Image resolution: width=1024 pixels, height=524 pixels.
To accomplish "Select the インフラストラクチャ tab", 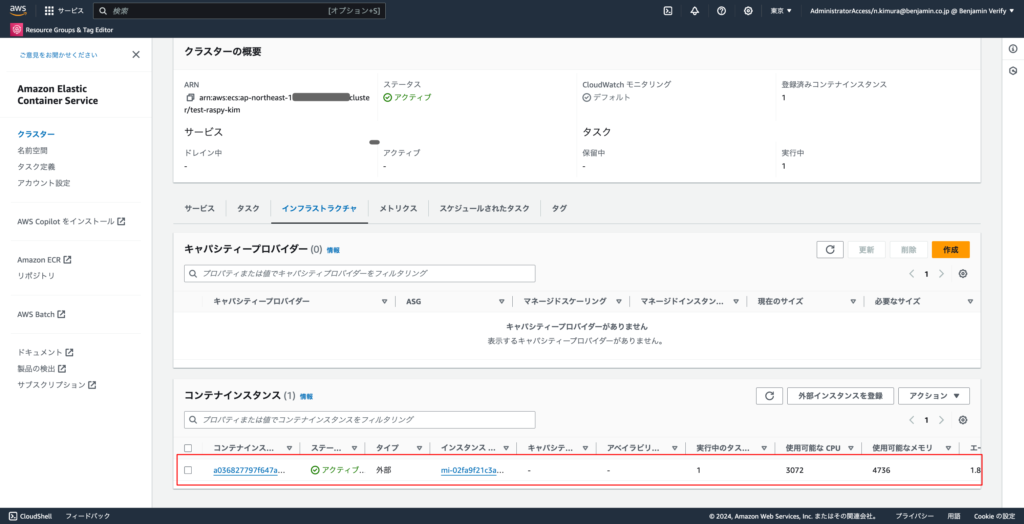I will 319,208.
